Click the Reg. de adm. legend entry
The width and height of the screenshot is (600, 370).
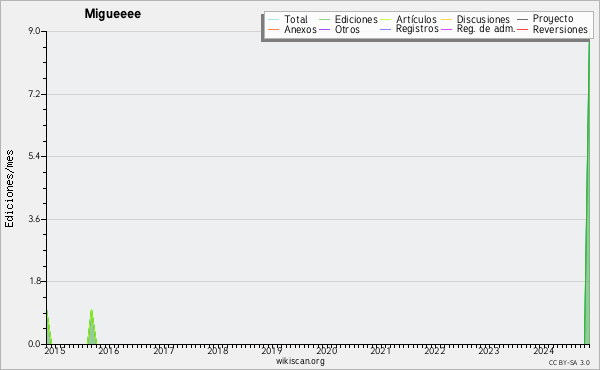tap(478, 29)
